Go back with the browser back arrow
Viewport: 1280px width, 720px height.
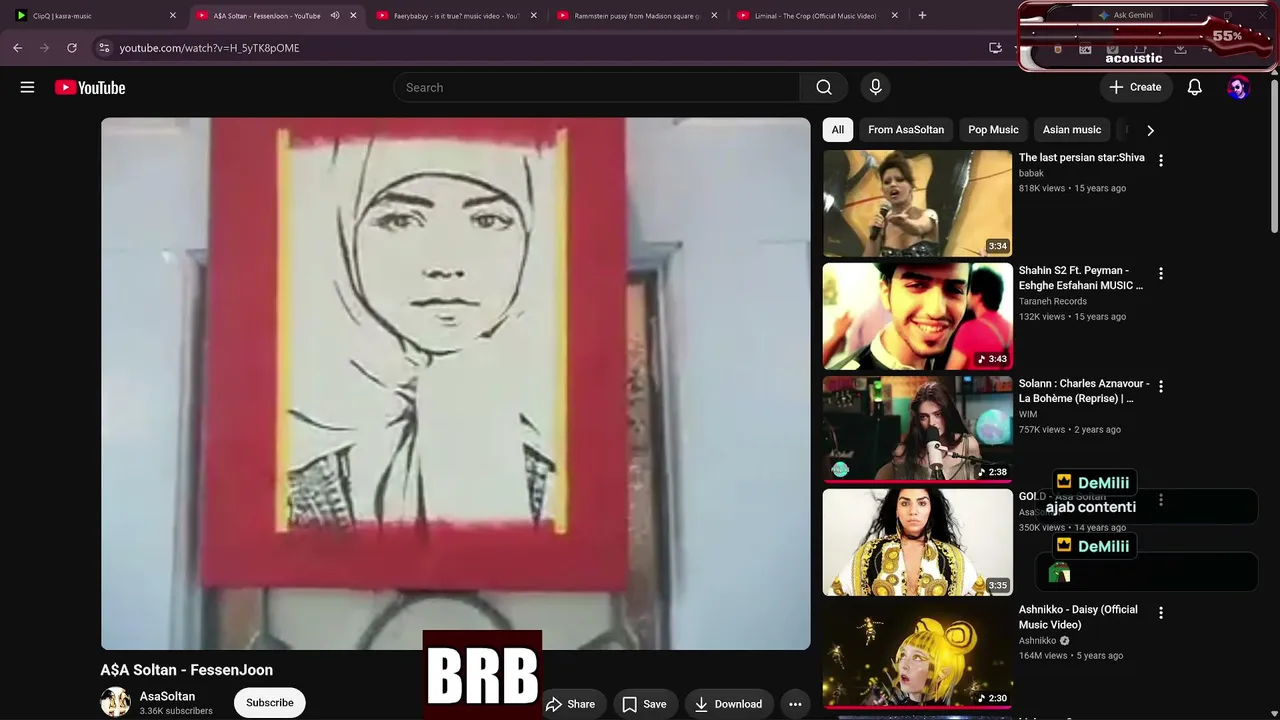click(18, 47)
